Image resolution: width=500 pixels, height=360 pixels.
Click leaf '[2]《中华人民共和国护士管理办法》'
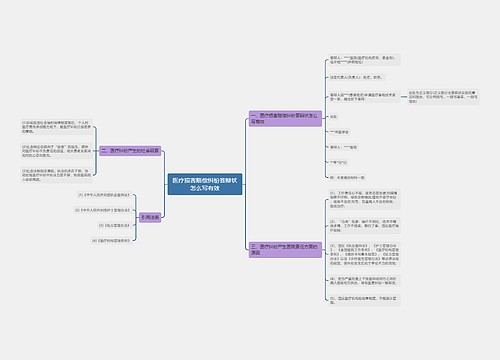102,210
